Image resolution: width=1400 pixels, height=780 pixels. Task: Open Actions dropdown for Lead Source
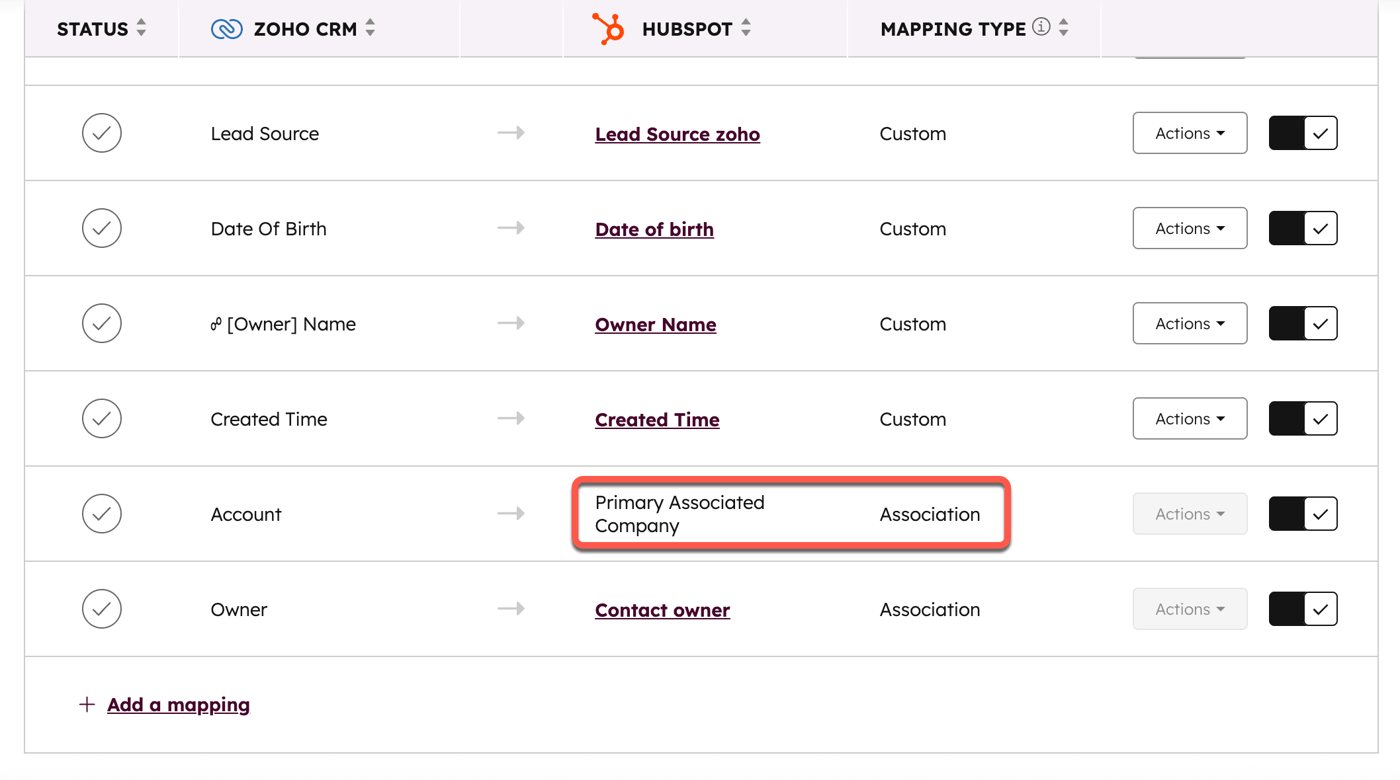(x=1190, y=133)
